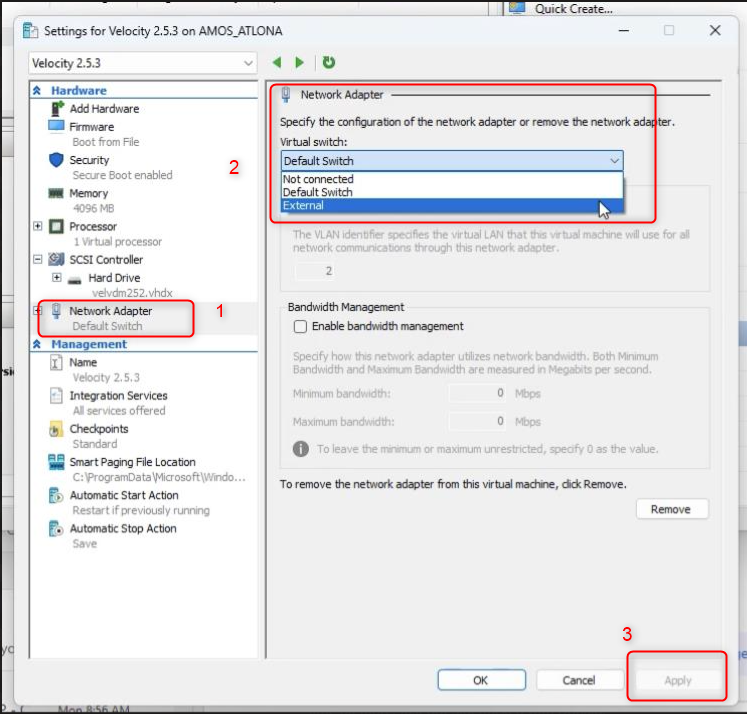This screenshot has height=714, width=747.
Task: Select Smart Paging File Location item
Action: pyautogui.click(x=132, y=462)
